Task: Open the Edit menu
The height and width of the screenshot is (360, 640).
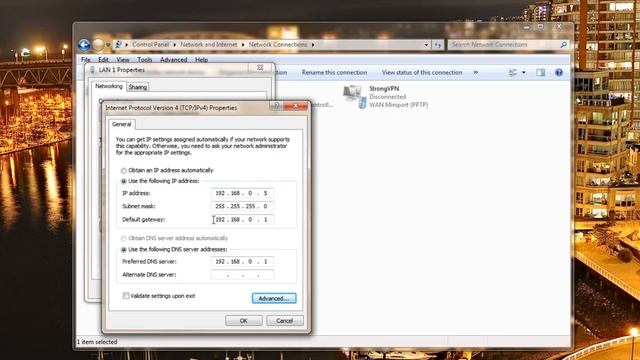Action: coord(103,60)
